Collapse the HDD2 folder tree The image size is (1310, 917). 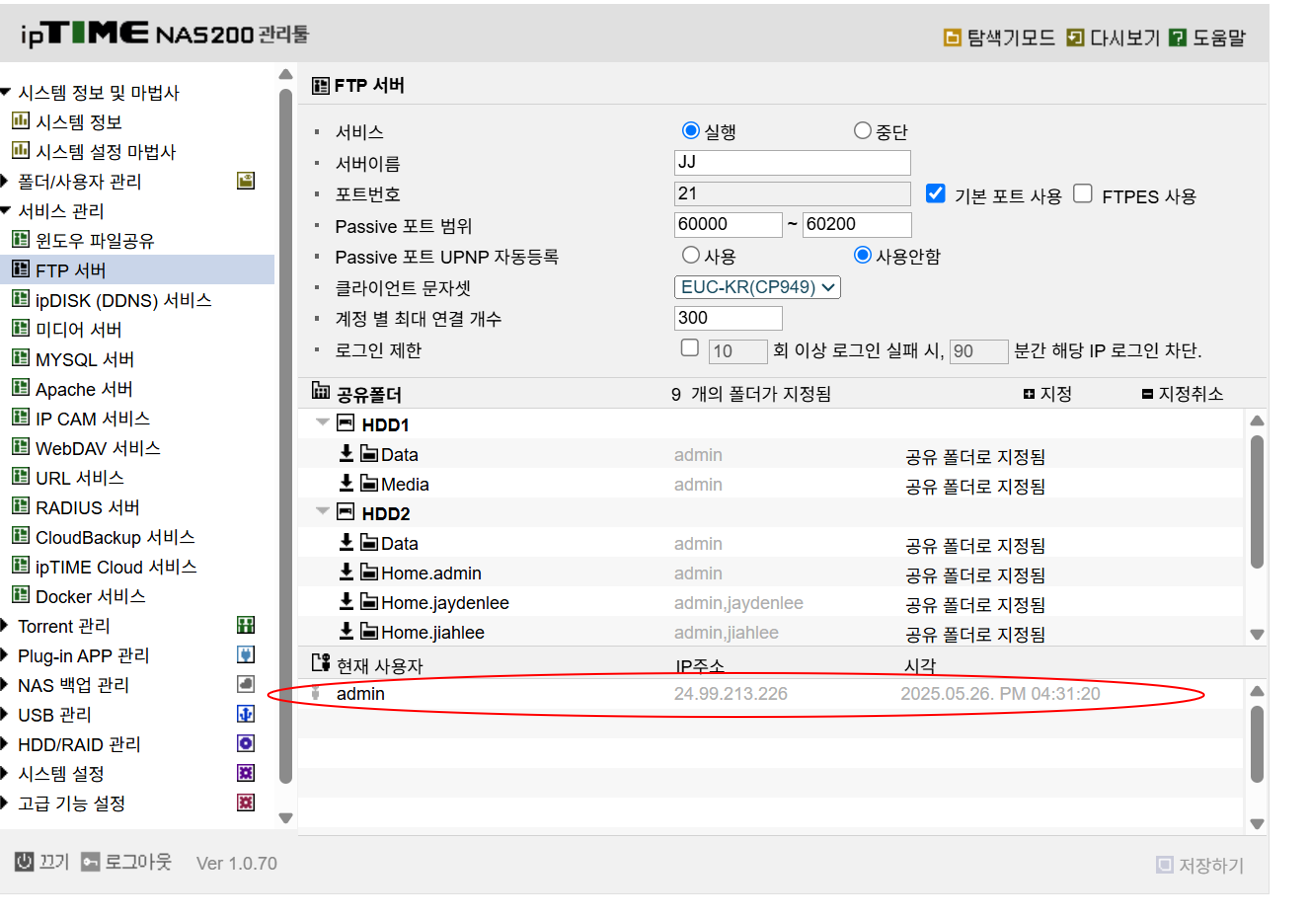322,513
